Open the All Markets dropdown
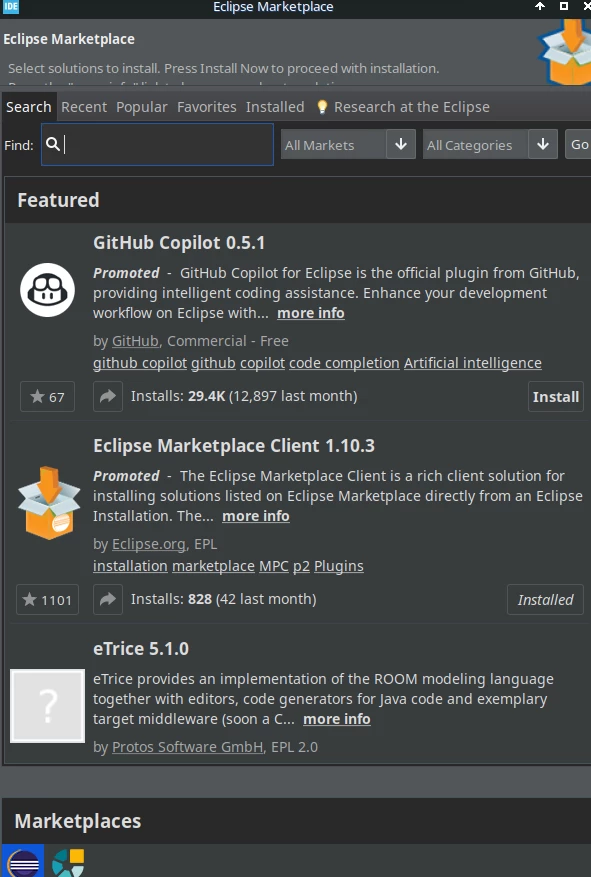 click(x=348, y=144)
